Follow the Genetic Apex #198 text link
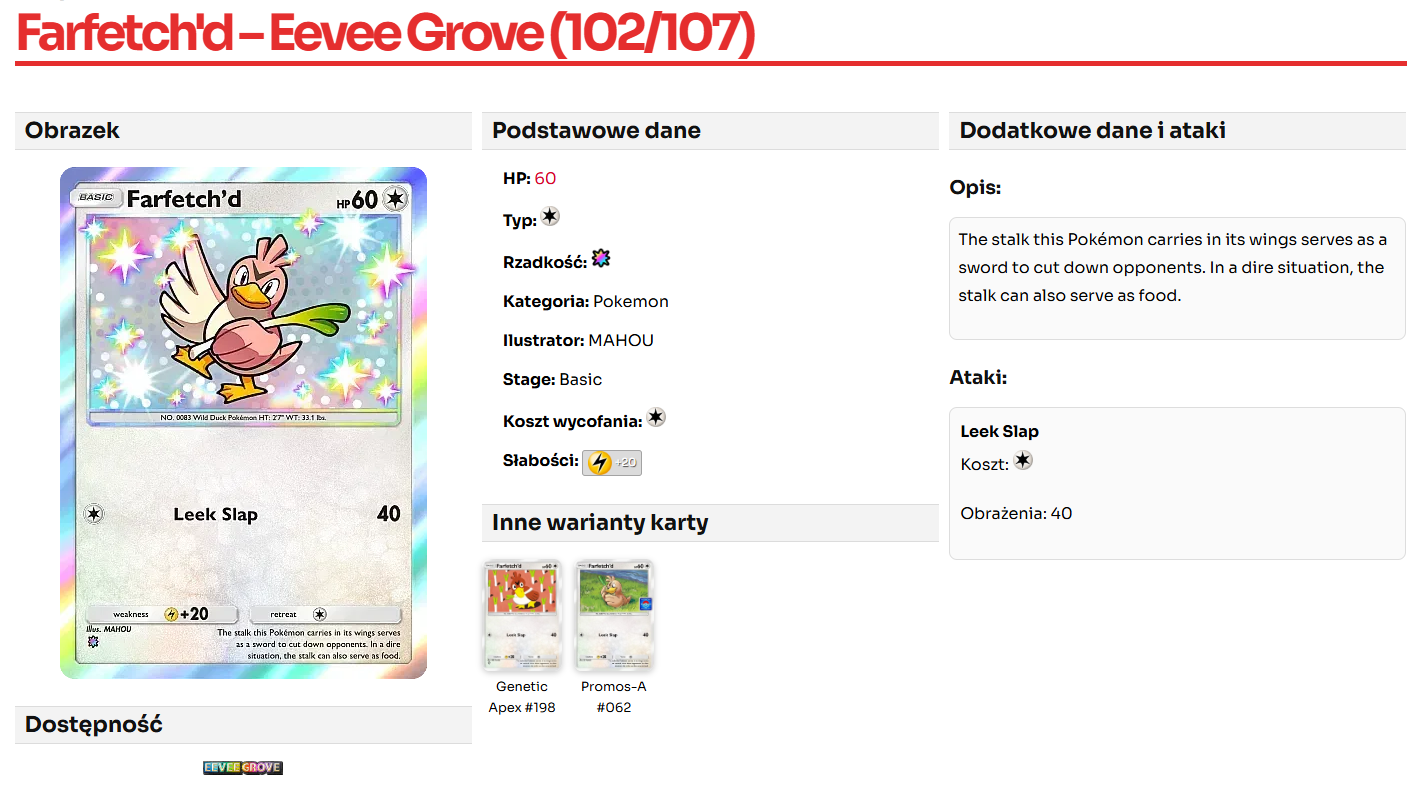The height and width of the screenshot is (807, 1420). [x=521, y=697]
